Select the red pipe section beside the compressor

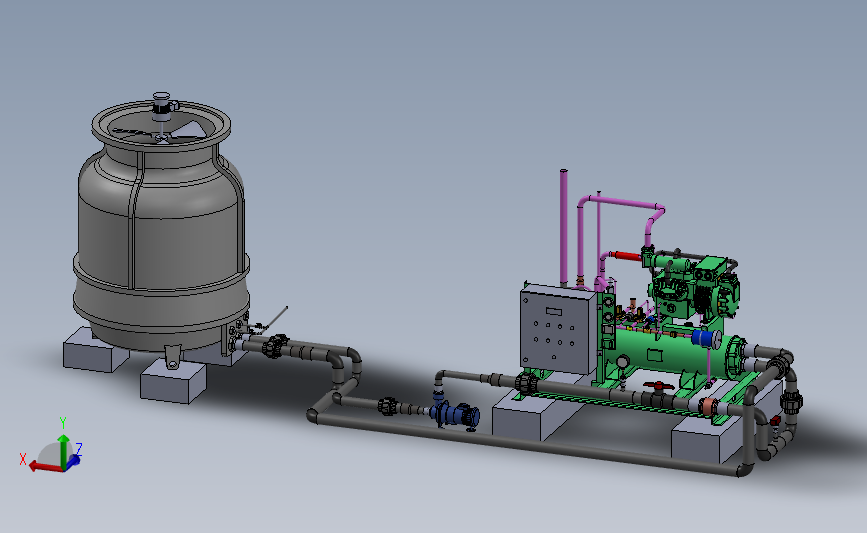point(626,256)
